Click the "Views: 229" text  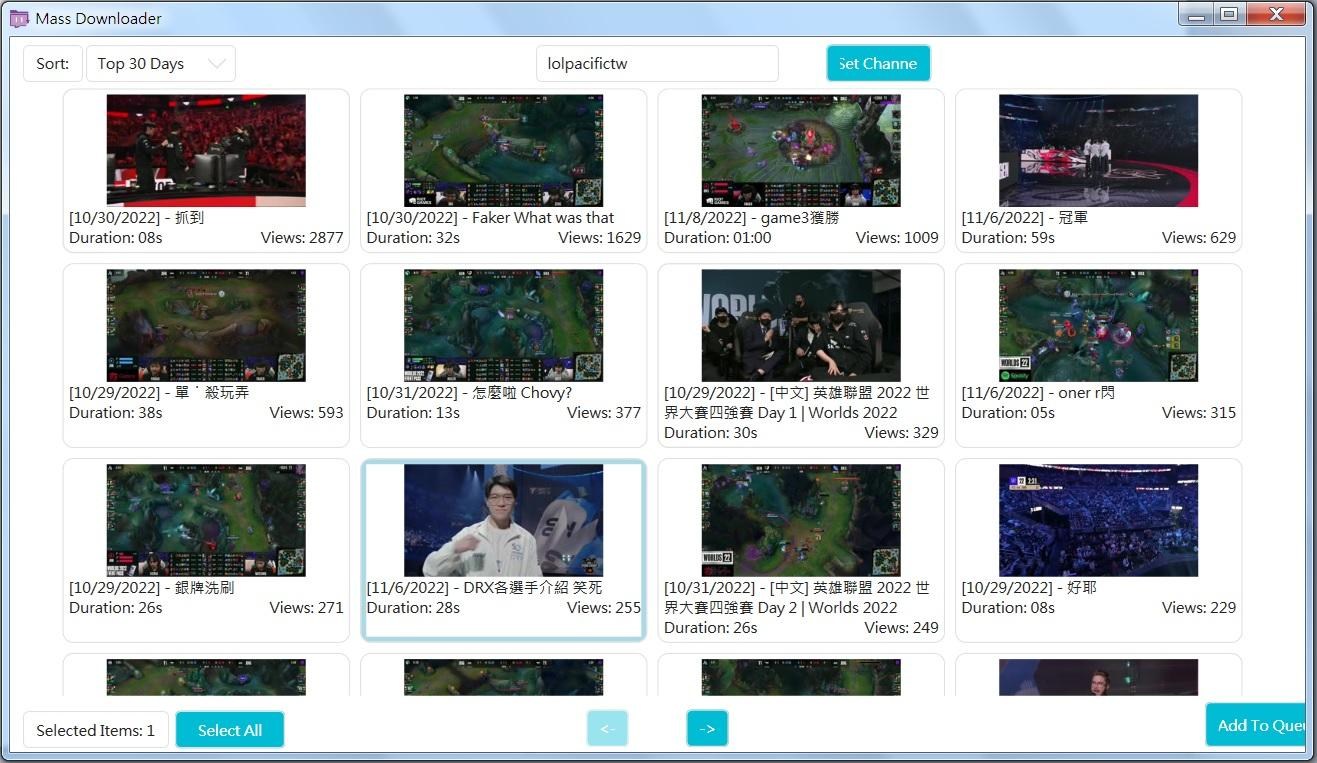point(1199,608)
